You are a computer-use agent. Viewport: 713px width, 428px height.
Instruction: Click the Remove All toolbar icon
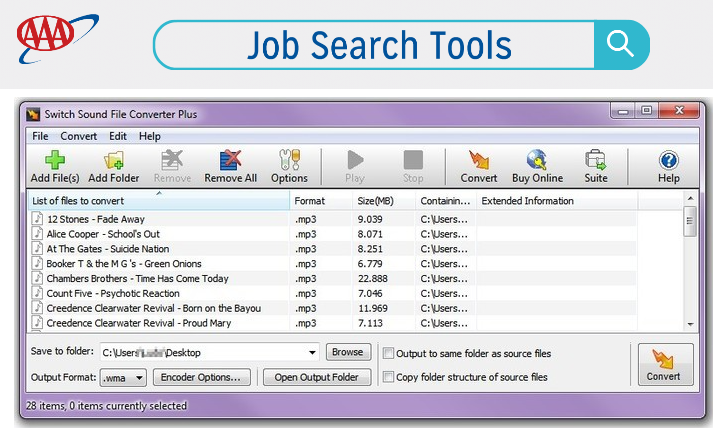[231, 160]
